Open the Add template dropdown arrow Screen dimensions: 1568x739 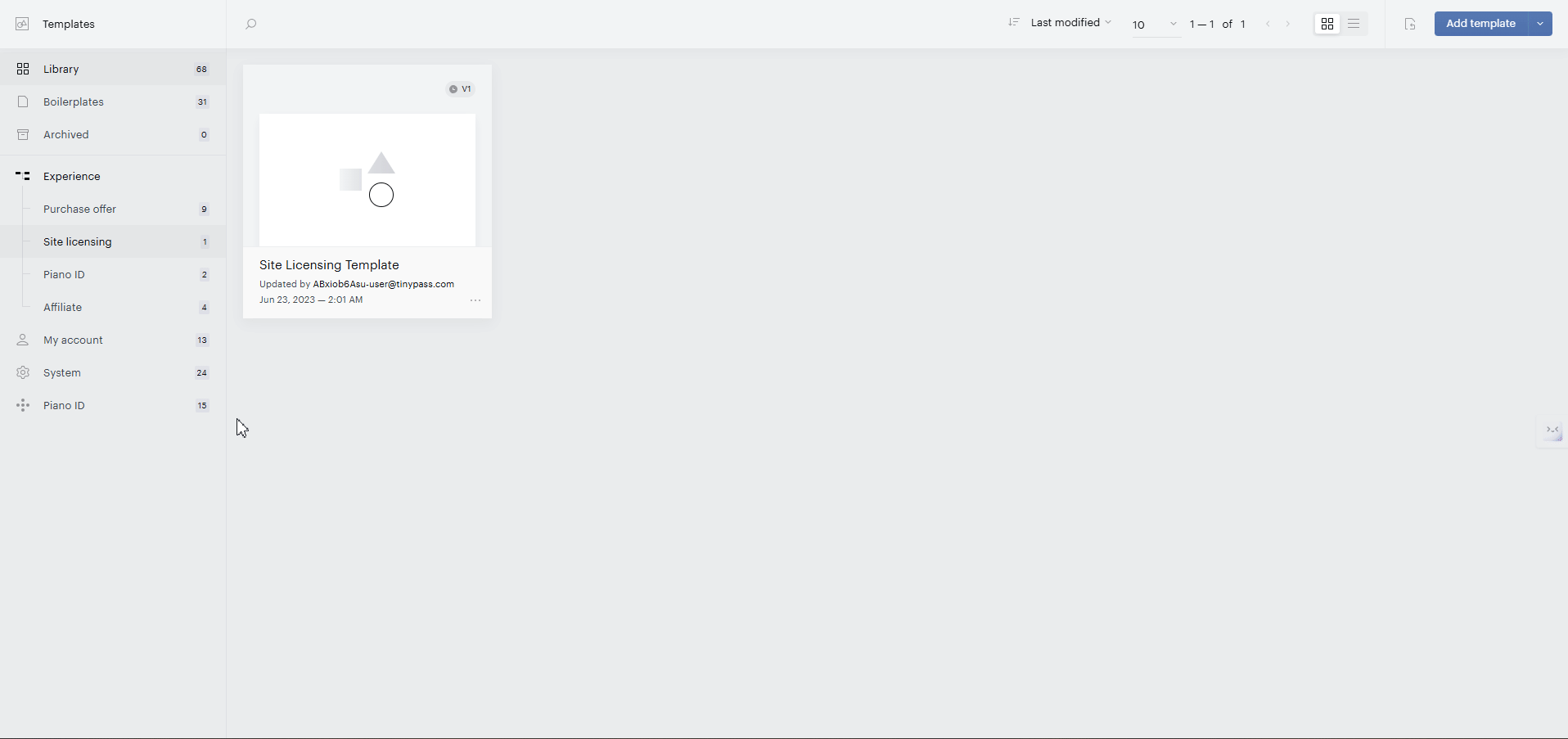pos(1540,24)
